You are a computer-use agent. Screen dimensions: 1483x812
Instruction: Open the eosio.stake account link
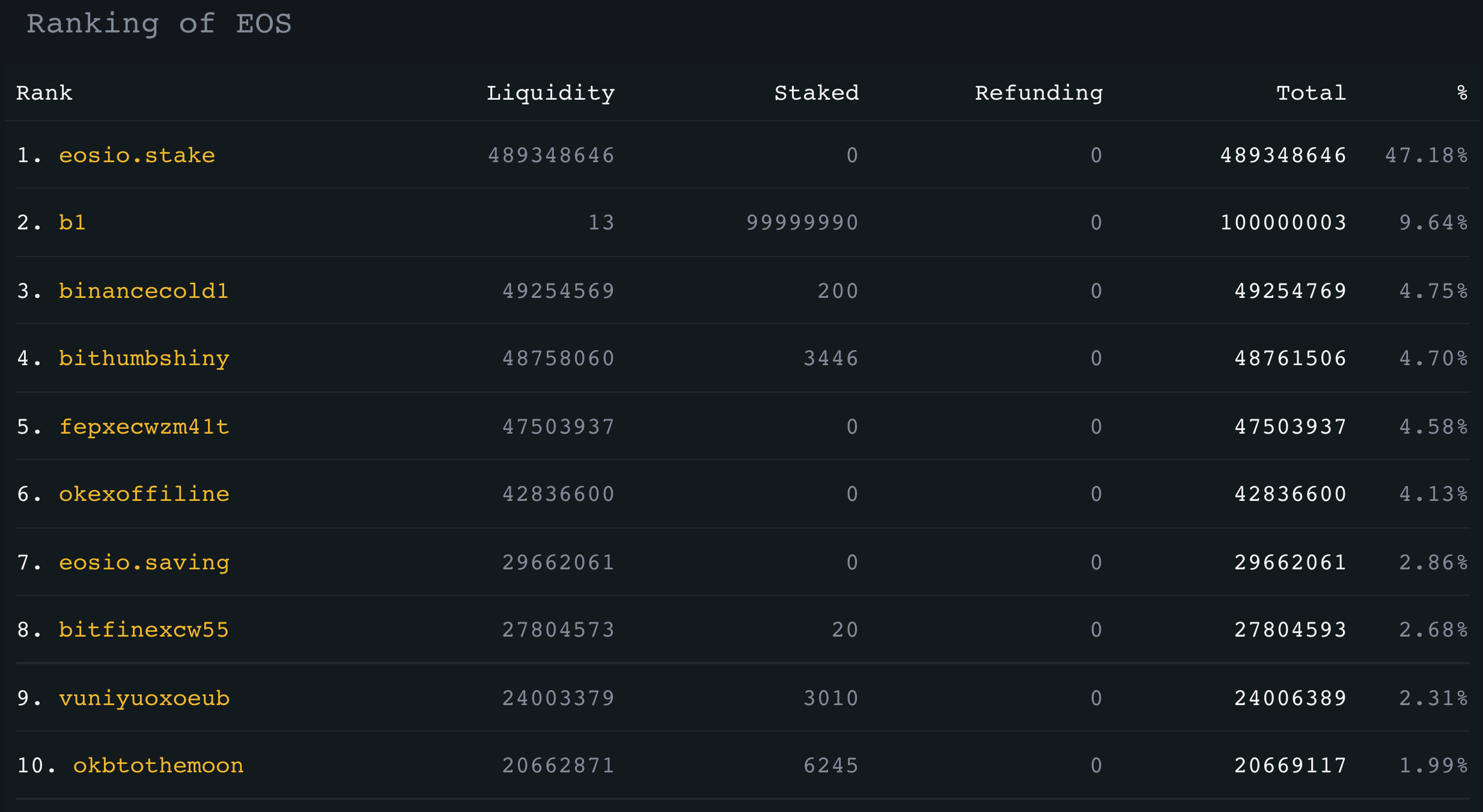(x=137, y=155)
